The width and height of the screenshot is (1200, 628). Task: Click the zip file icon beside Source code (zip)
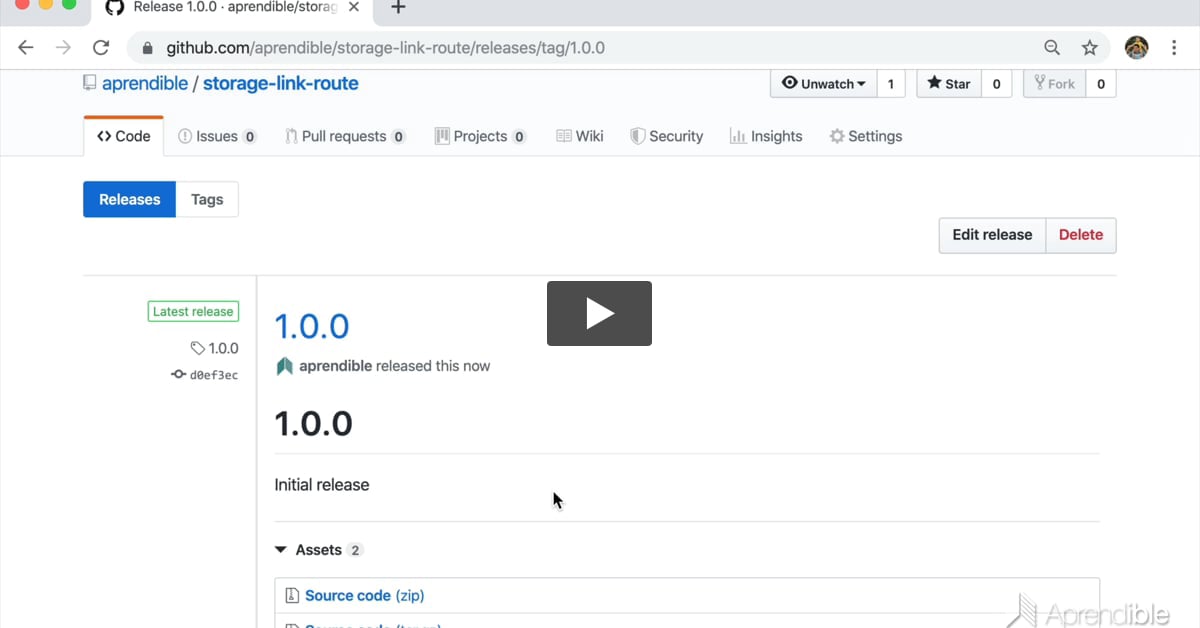tap(292, 596)
